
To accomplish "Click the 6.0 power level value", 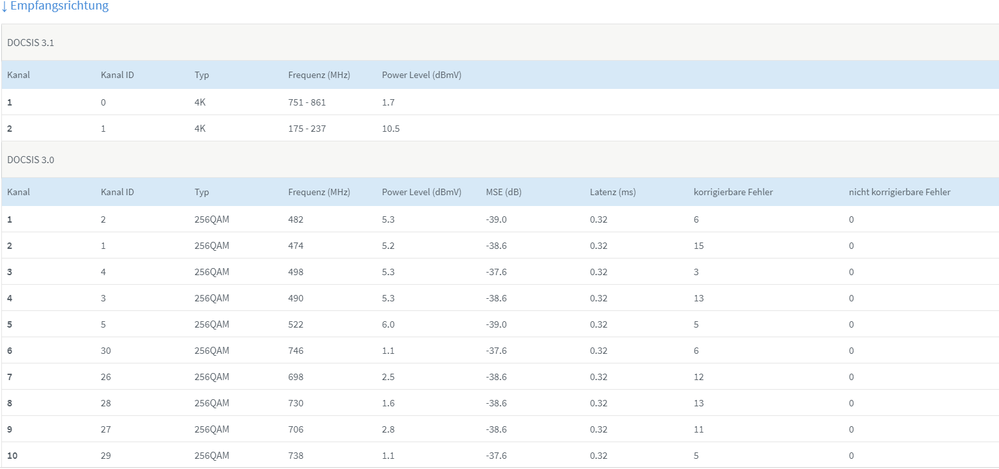I will point(390,324).
